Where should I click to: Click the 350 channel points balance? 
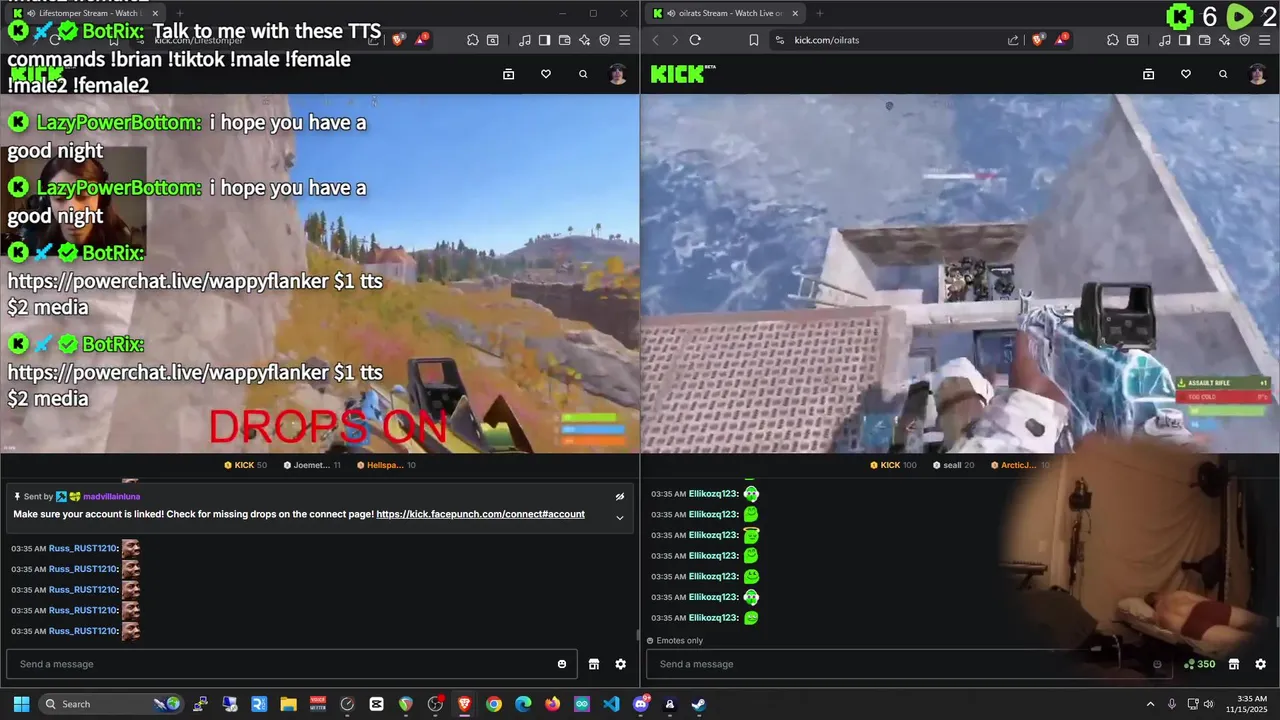(x=1200, y=664)
